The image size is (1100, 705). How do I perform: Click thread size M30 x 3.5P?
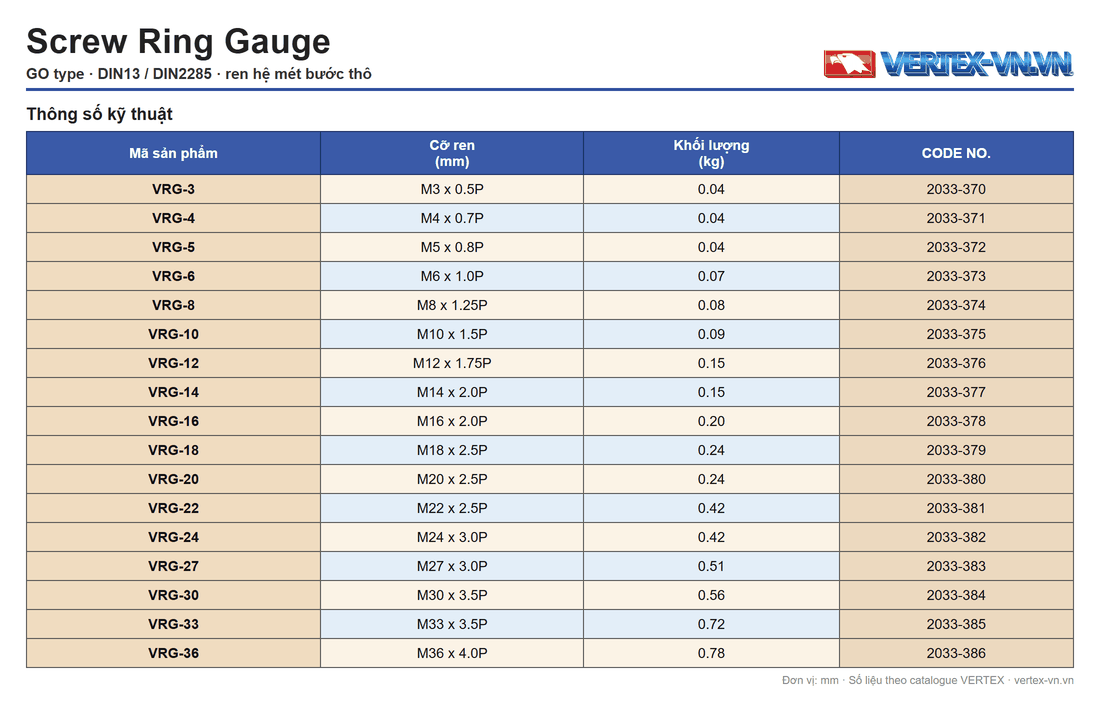[x=452, y=595]
